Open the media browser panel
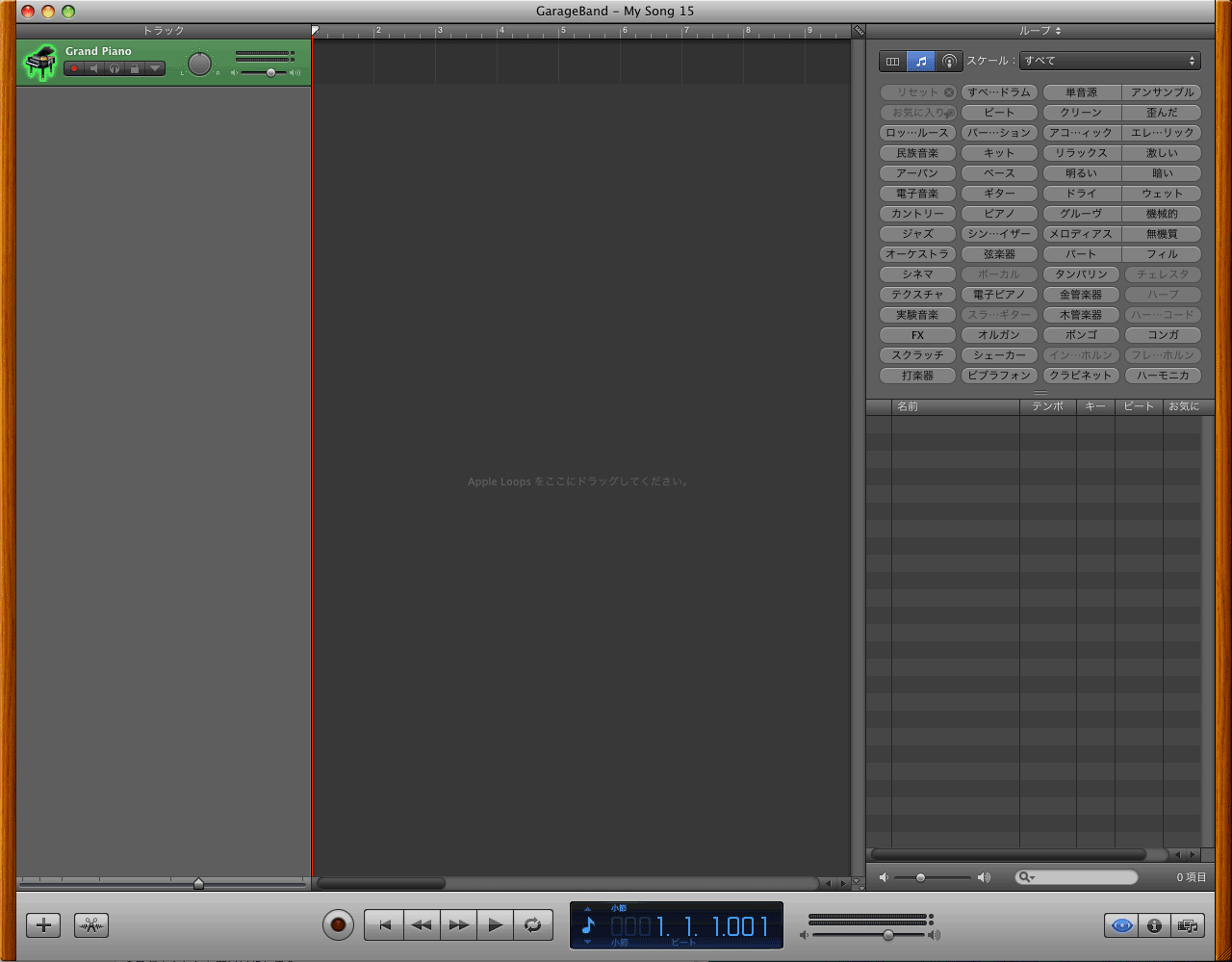1232x962 pixels. click(1188, 925)
